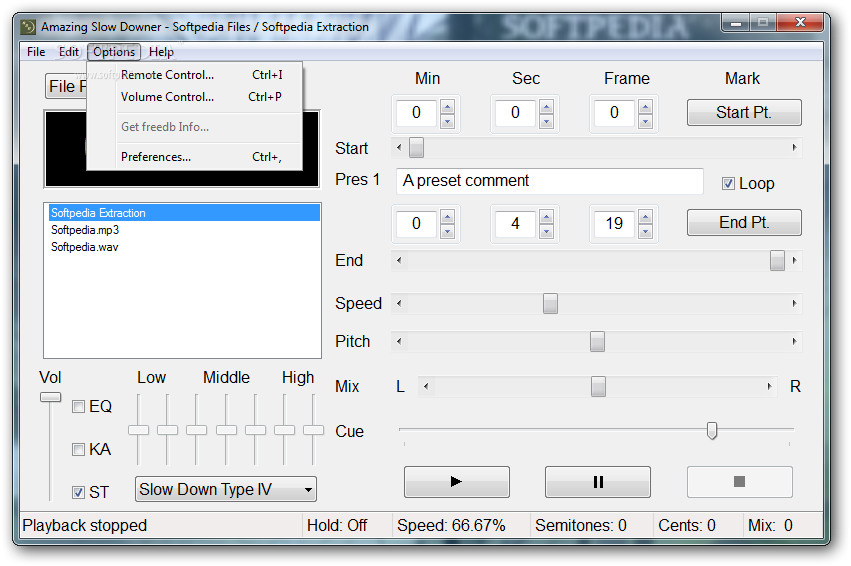Click the end Sec value field showing 4
The height and width of the screenshot is (566, 851).
[515, 223]
